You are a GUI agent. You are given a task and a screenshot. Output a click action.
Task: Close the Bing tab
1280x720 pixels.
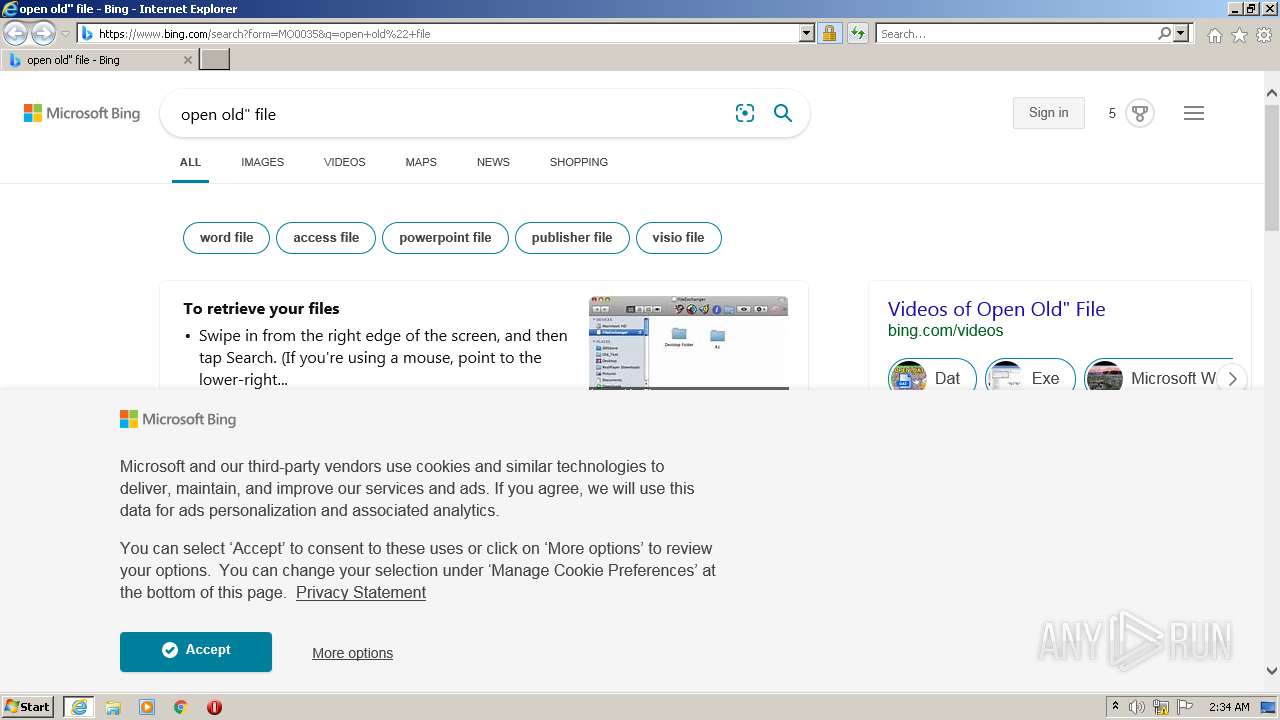tap(187, 60)
